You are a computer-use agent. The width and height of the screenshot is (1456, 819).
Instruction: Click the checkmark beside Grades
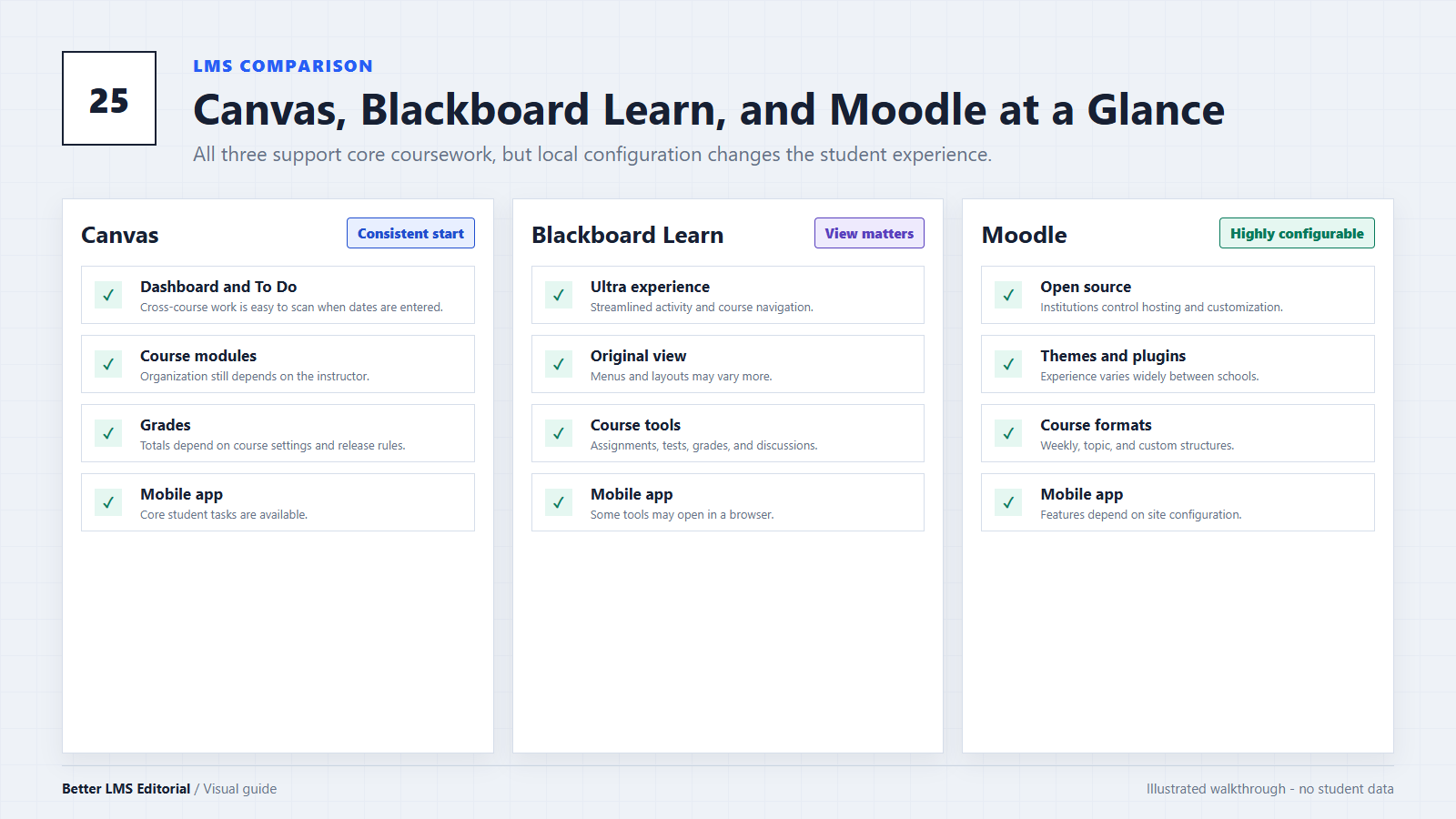(x=108, y=433)
